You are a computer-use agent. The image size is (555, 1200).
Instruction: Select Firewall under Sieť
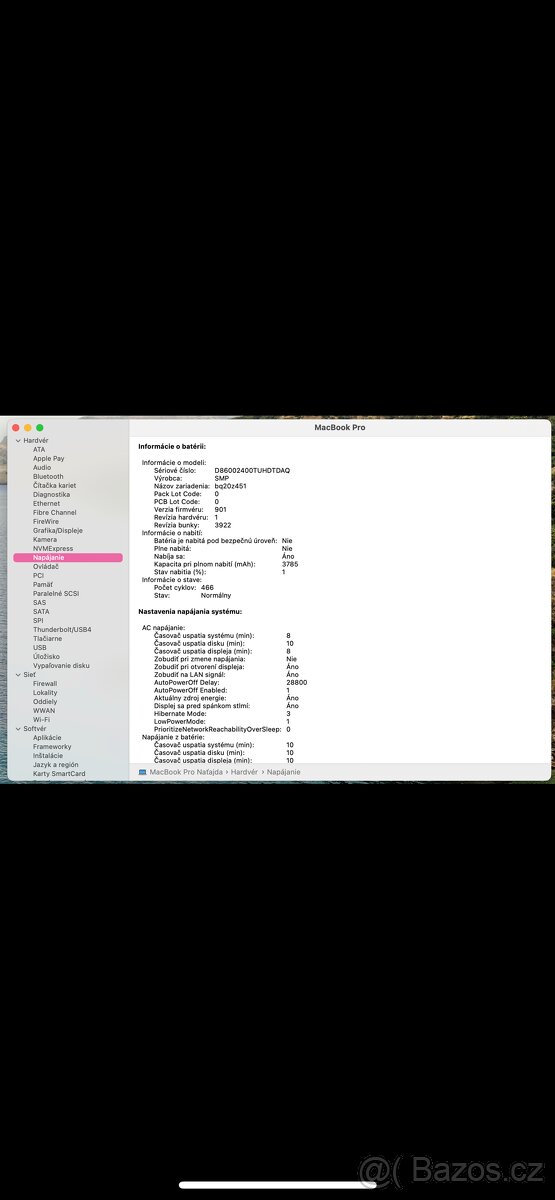click(45, 684)
